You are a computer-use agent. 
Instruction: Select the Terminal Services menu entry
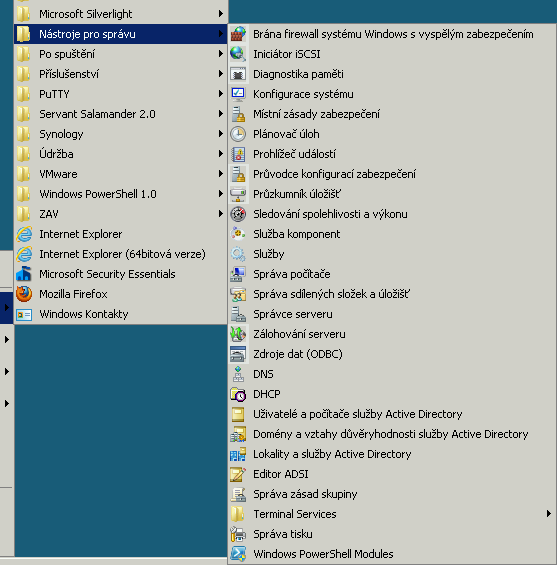[392, 514]
